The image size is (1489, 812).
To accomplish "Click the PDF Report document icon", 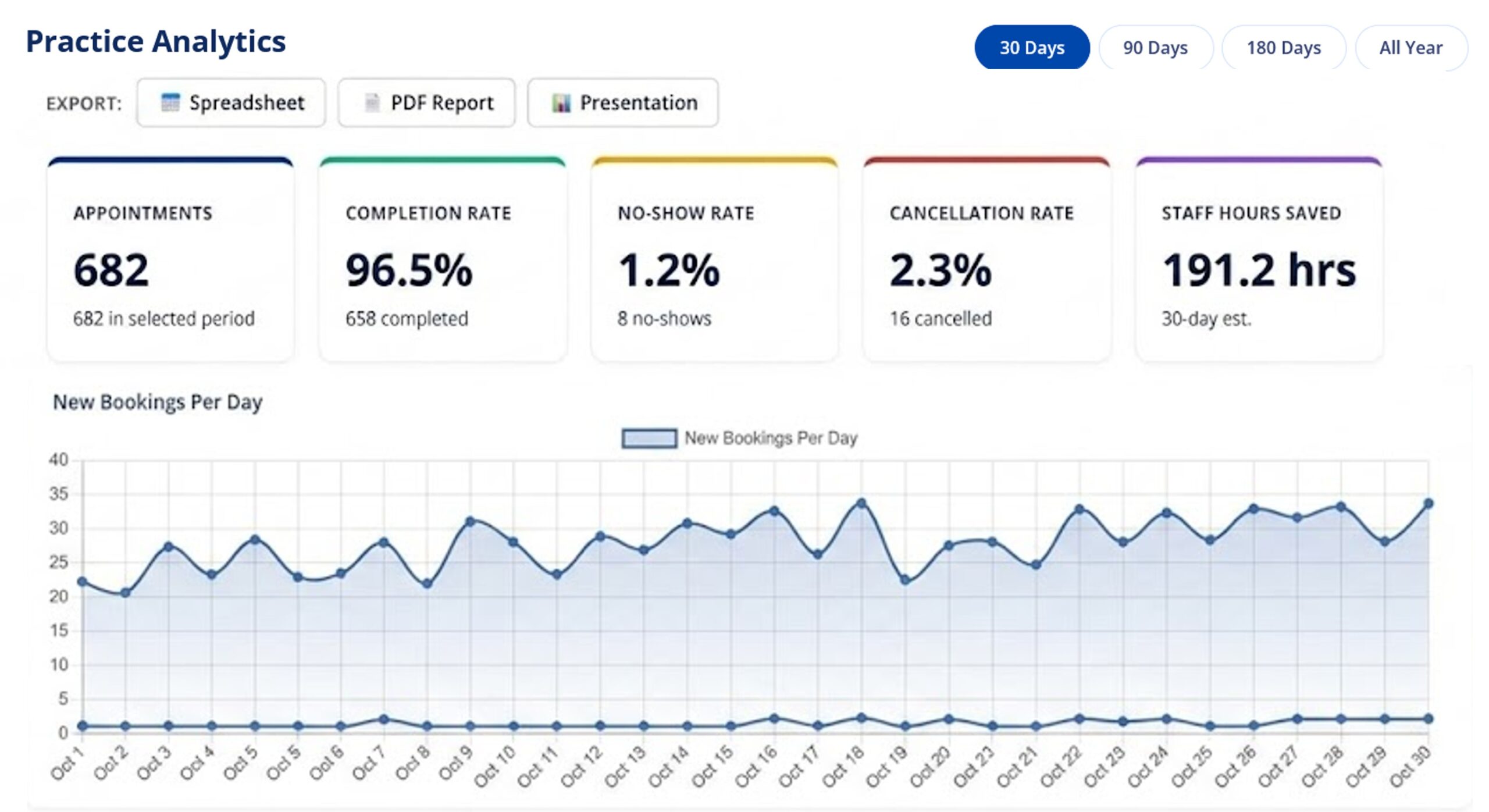I will coord(372,103).
